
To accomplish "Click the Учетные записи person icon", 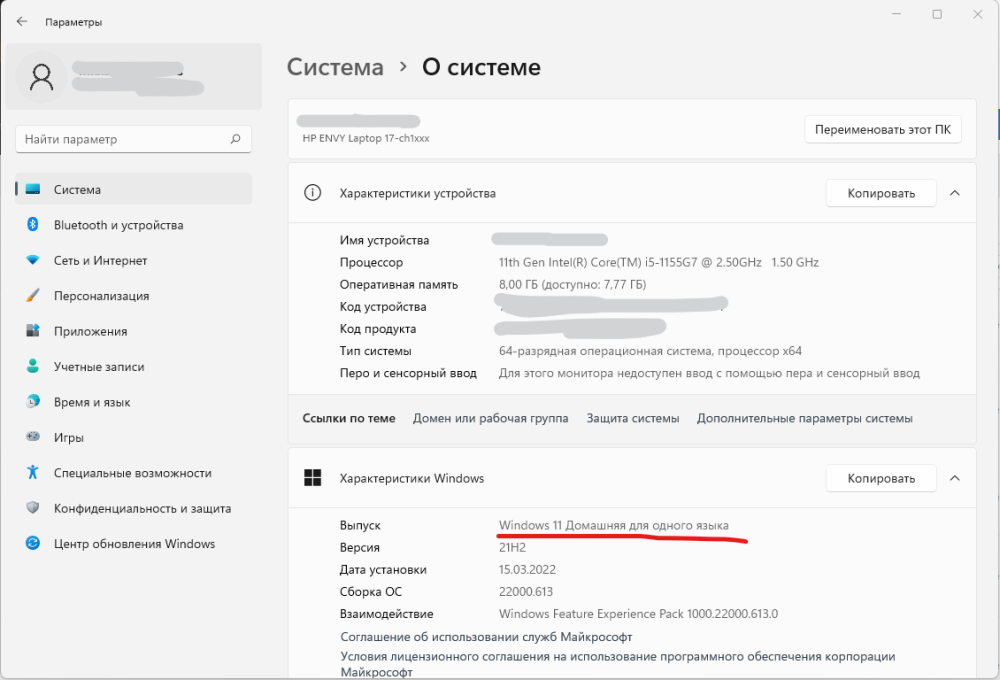I will 33,367.
